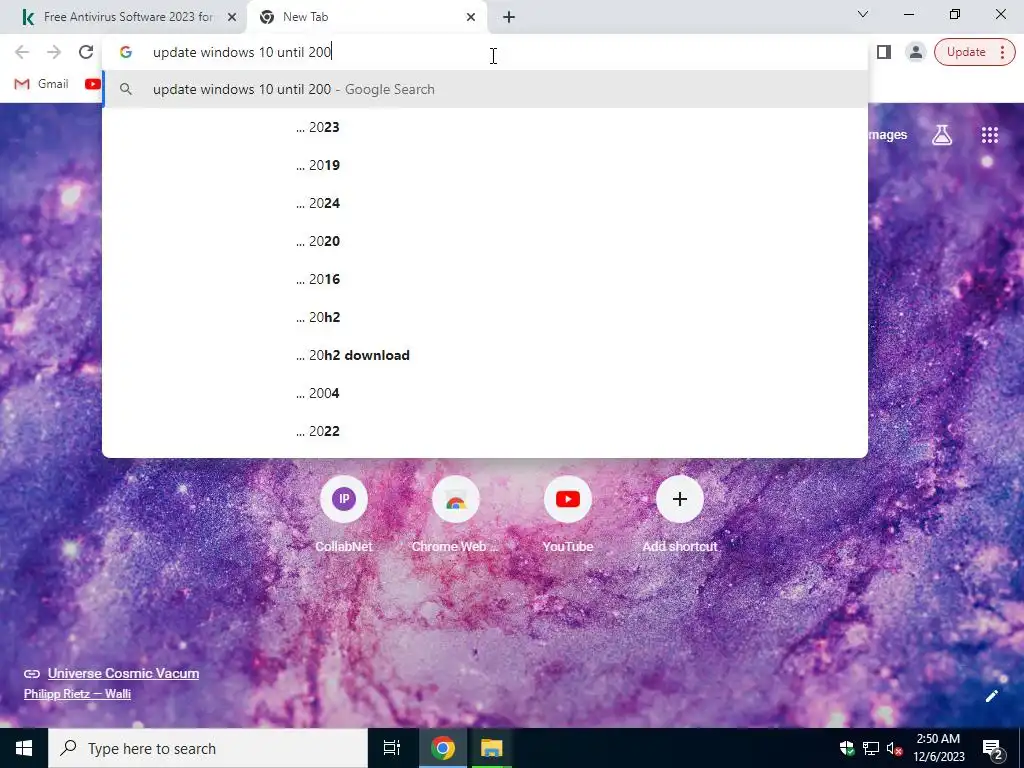Open a new tab with the plus button
1024x768 pixels.
click(x=509, y=18)
